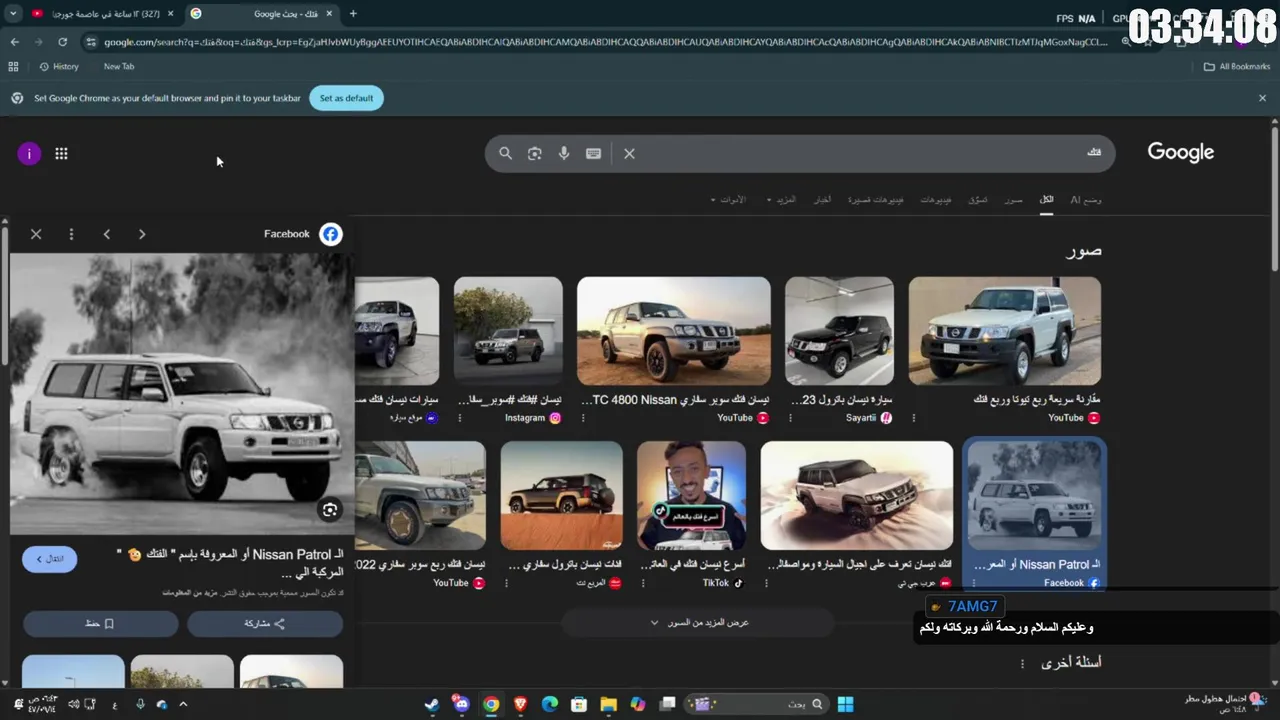Open History bookmark
Viewport: 1280px width, 720px height.
[x=59, y=66]
